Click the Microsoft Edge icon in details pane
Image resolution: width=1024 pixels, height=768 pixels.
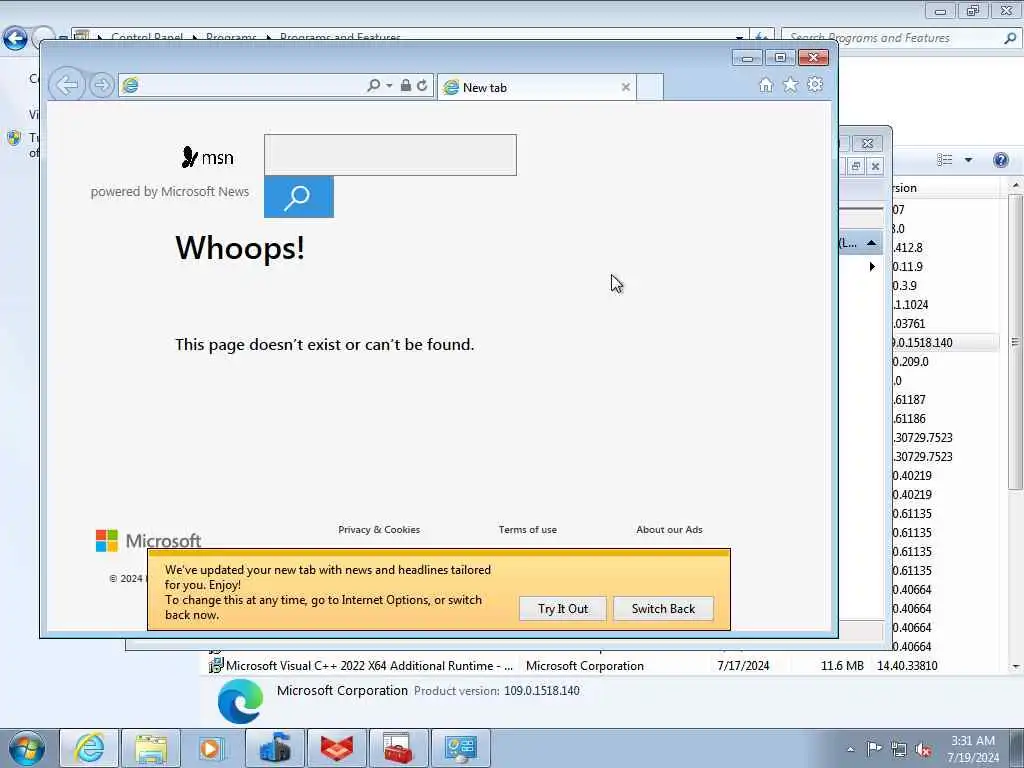point(240,701)
